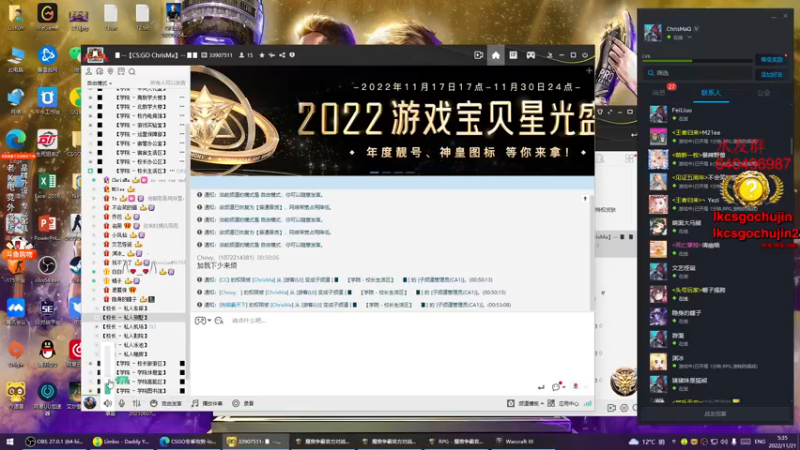Go to the channel Home icon
This screenshot has height=450, width=800.
coord(496,55)
